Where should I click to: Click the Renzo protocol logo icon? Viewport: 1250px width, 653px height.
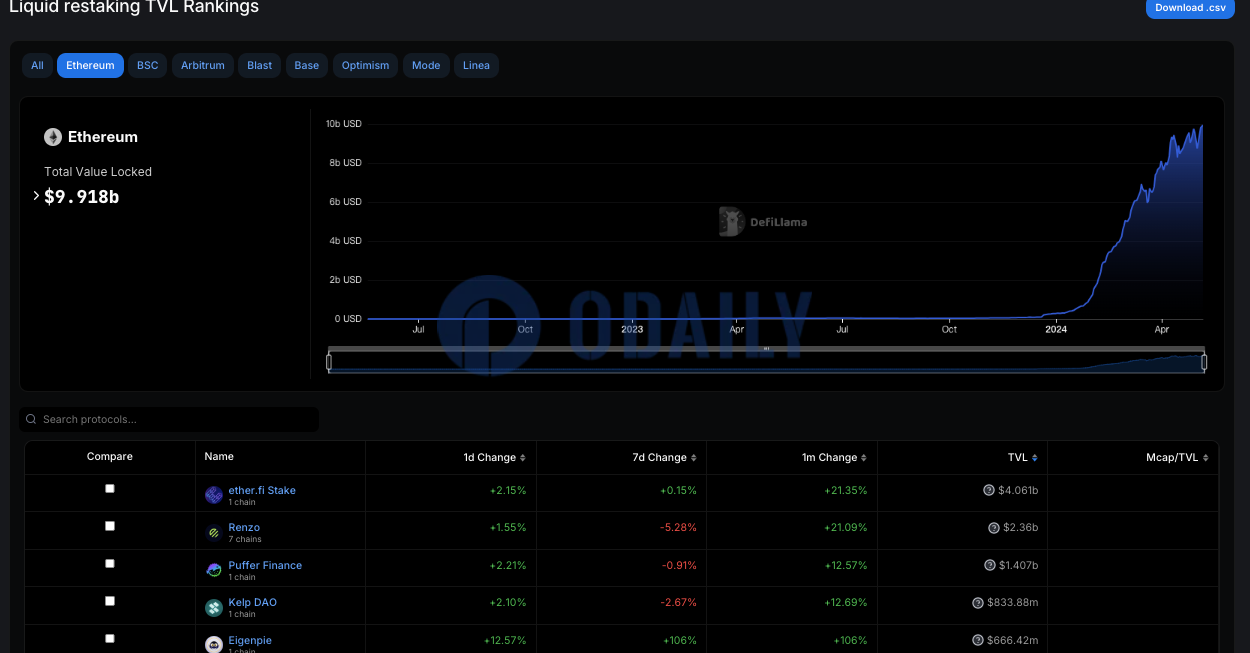tap(213, 533)
